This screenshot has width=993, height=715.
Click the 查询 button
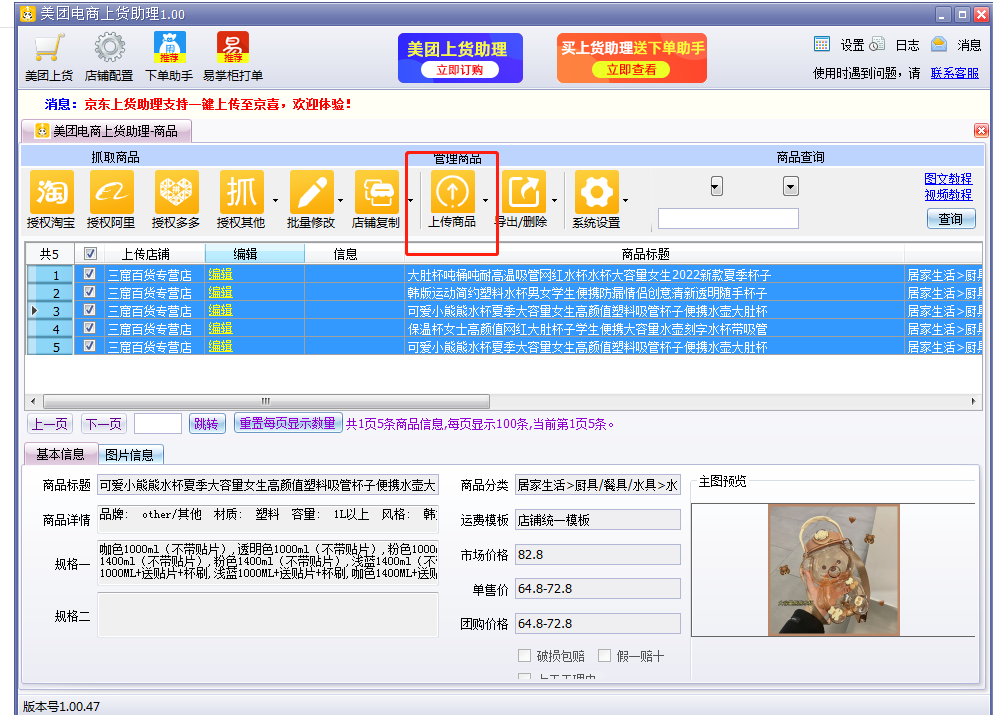(951, 219)
